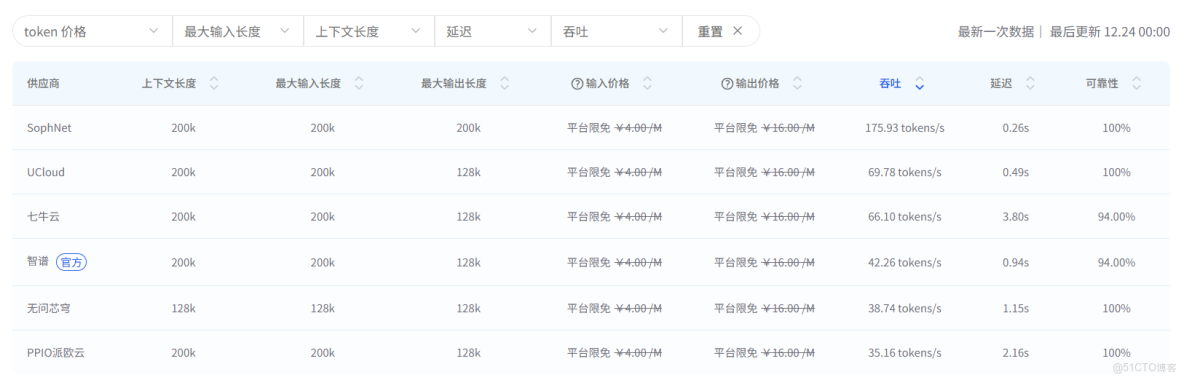Click the 吞吐 header label
The image size is (1184, 380).
click(x=890, y=84)
